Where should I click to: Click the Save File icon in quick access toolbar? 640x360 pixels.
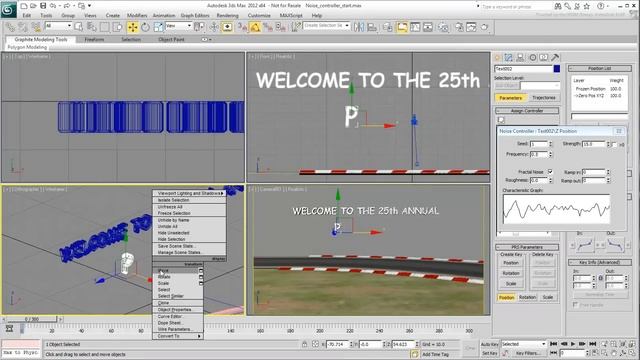click(43, 6)
